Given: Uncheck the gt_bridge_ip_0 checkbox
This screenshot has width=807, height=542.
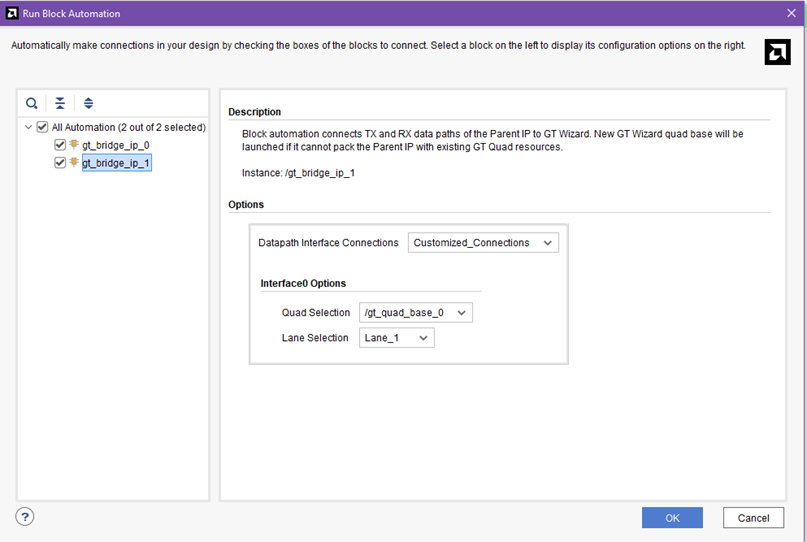Looking at the screenshot, I should point(60,145).
